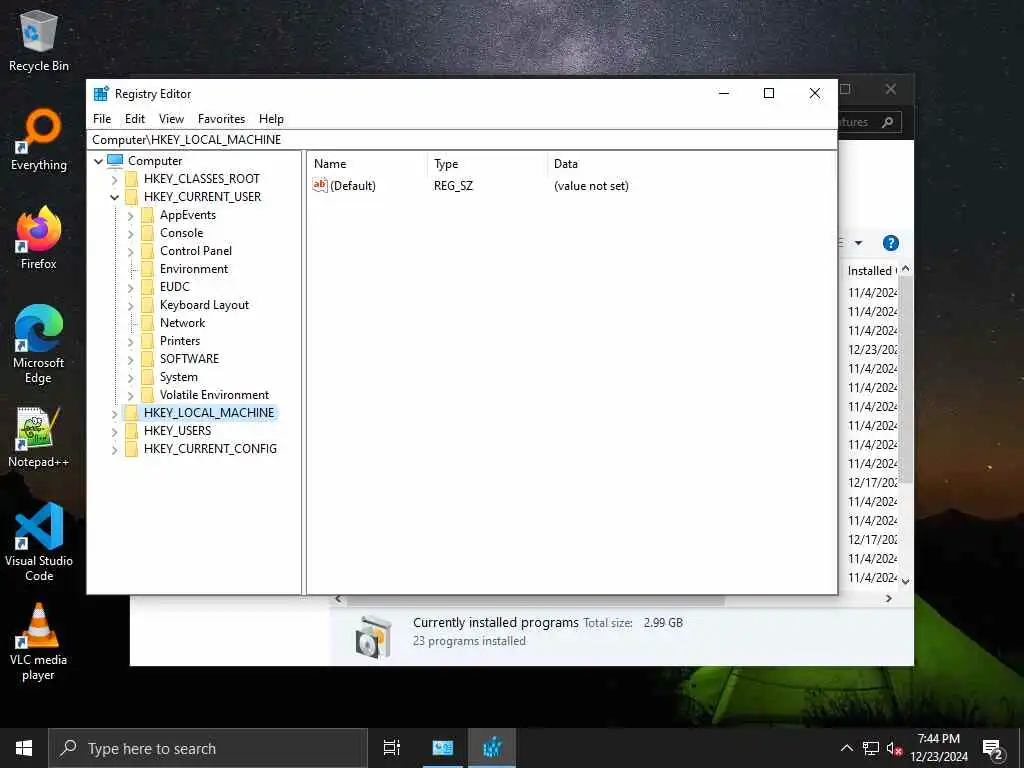Image resolution: width=1024 pixels, height=768 pixels.
Task: Select the Volatile Environment key
Action: [x=214, y=395]
